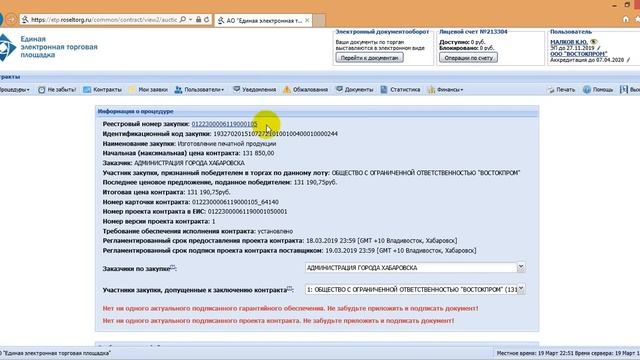The width and height of the screenshot is (640, 360).
Task: Click the roseltorg diamond logo
Action: pyautogui.click(x=7, y=48)
